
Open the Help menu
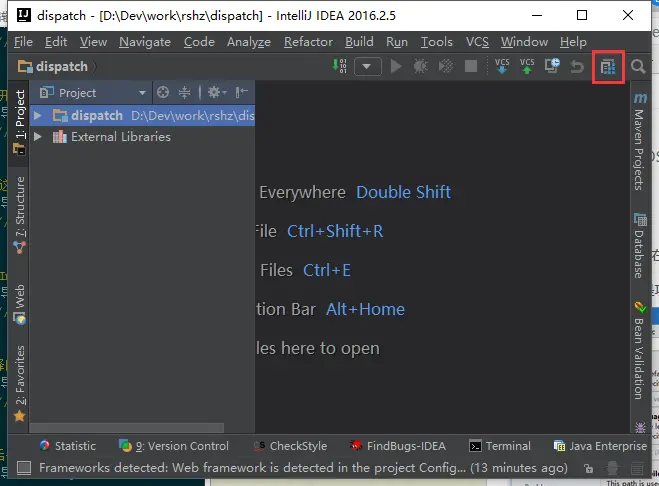coord(573,42)
